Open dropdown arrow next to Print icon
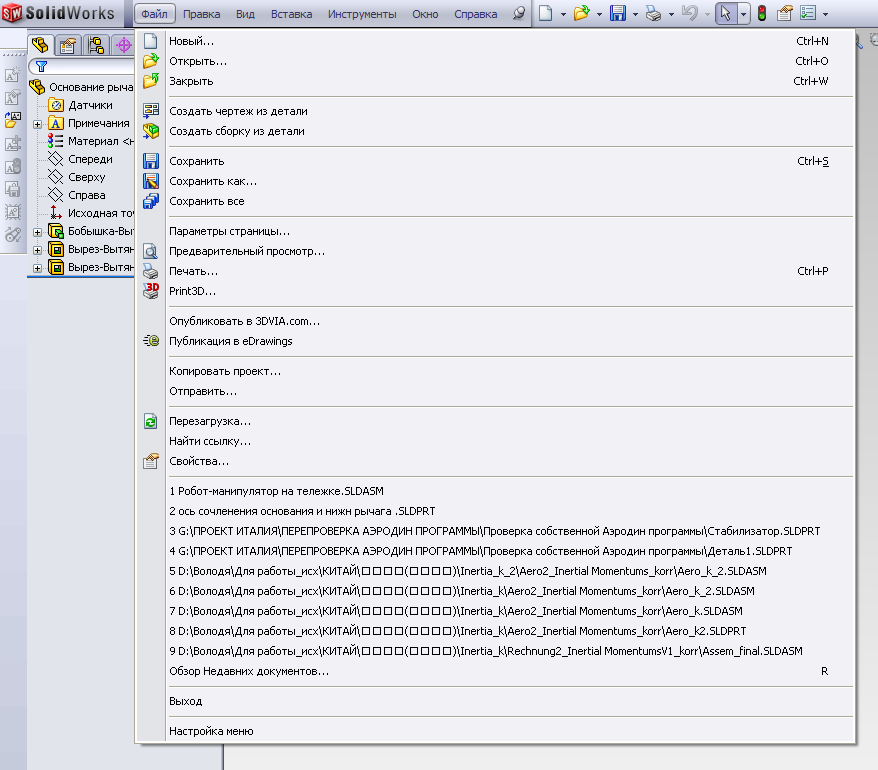878x770 pixels. (671, 14)
